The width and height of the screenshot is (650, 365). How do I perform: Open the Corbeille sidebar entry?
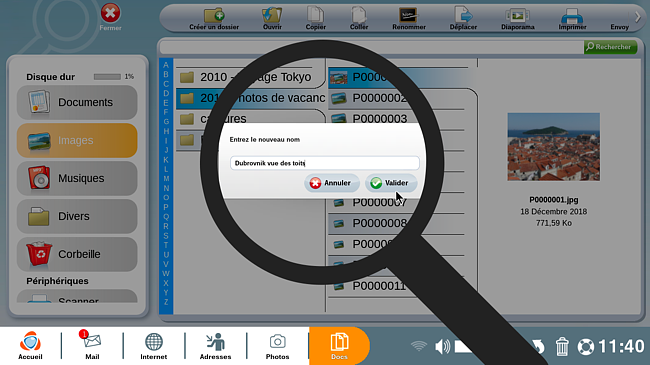pyautogui.click(x=77, y=254)
